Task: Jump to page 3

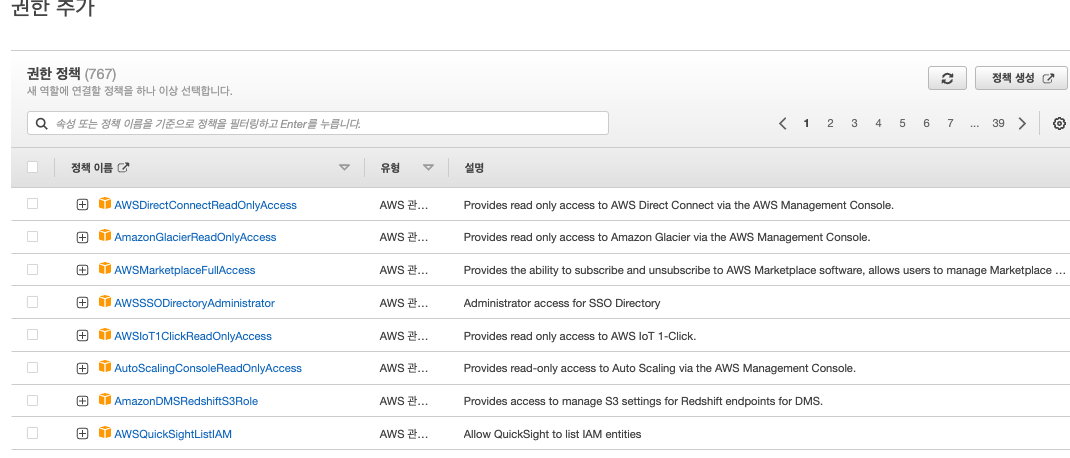Action: pyautogui.click(x=854, y=124)
